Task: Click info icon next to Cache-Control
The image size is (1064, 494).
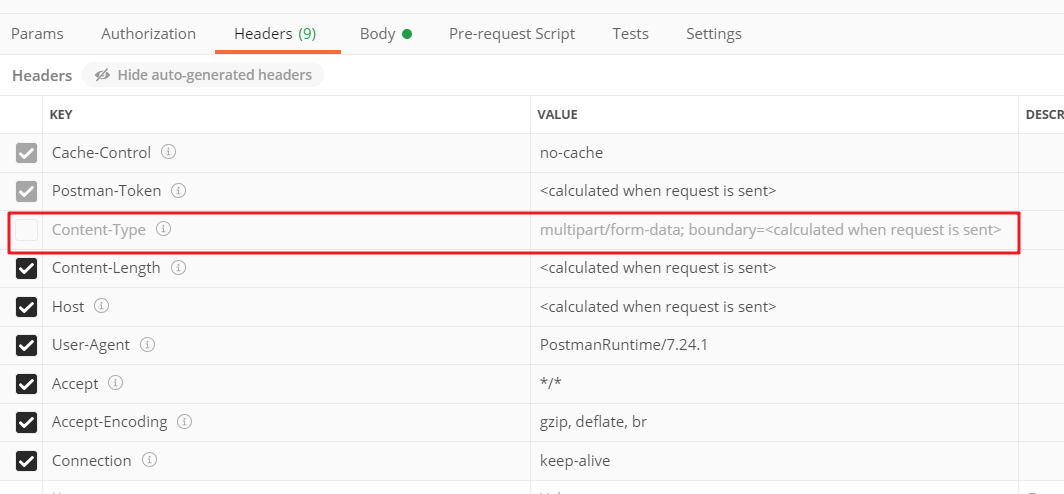Action: 168,152
